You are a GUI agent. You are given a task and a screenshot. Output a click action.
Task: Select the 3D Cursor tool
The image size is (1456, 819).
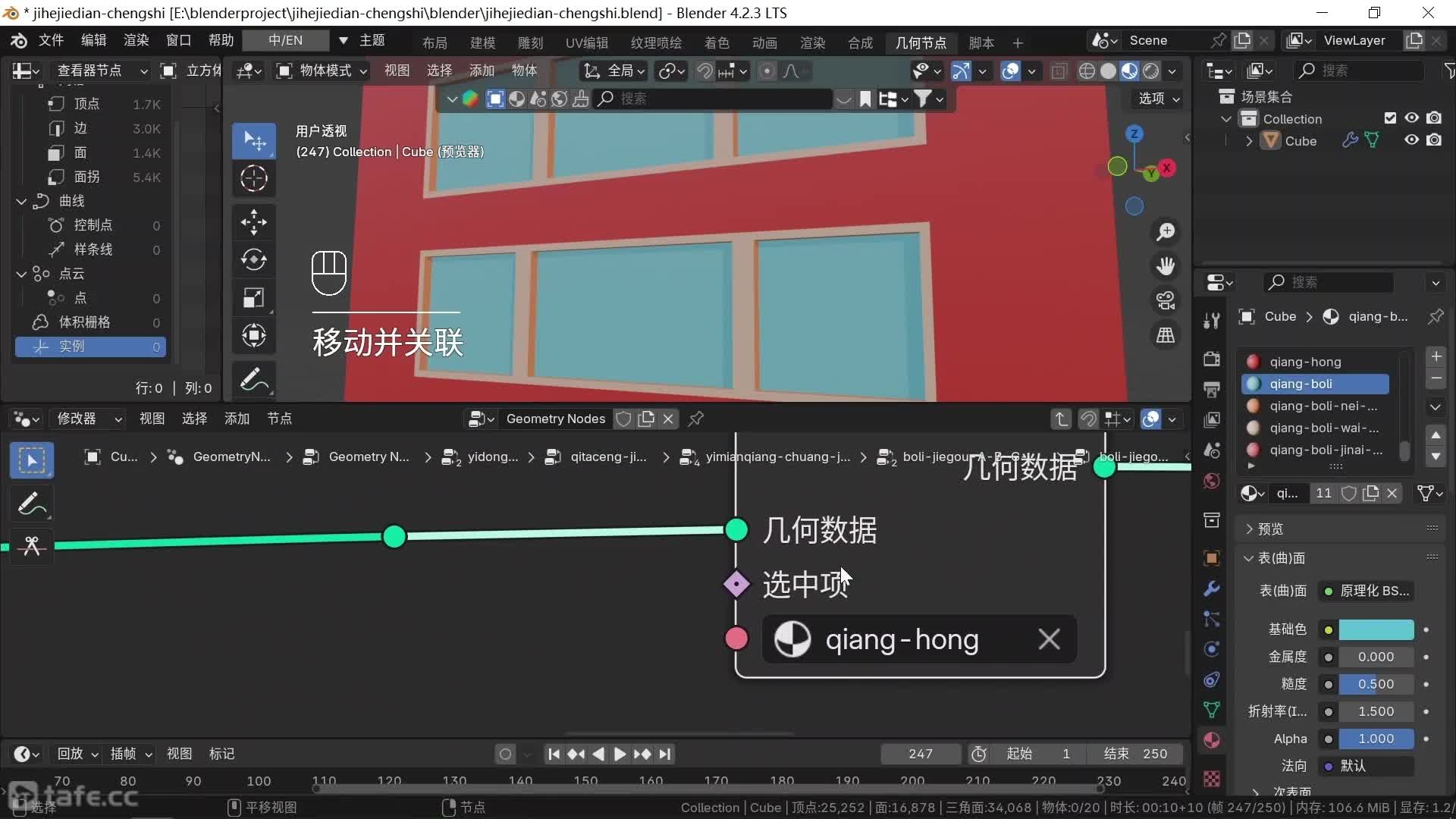(x=253, y=179)
